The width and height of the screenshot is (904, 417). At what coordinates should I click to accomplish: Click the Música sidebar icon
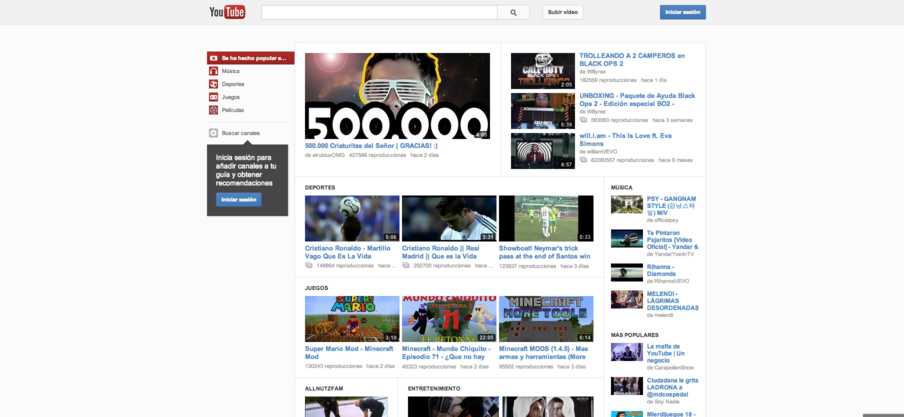click(x=213, y=71)
